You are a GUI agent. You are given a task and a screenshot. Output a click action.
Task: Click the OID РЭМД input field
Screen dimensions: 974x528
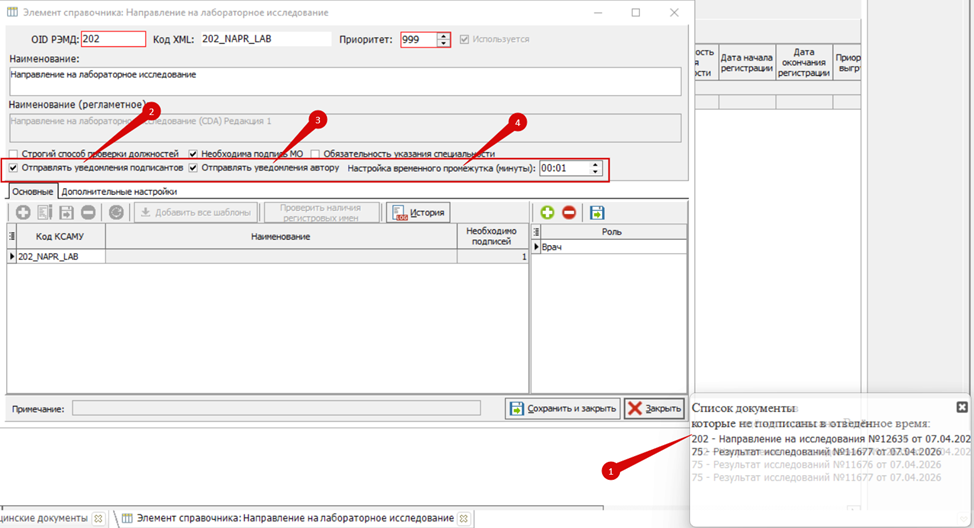[x=113, y=39]
